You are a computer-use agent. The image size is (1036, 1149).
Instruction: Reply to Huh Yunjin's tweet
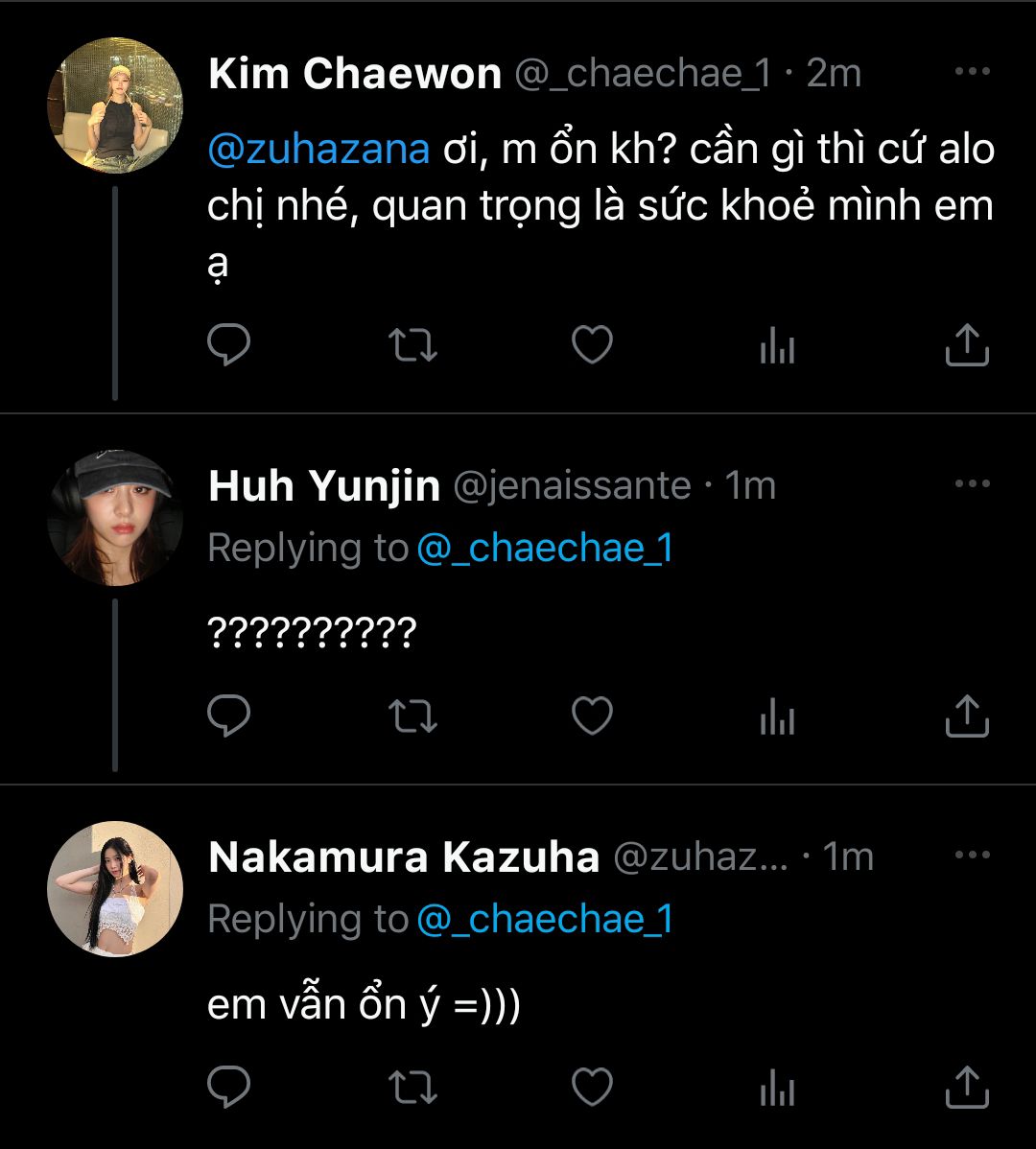click(x=228, y=715)
